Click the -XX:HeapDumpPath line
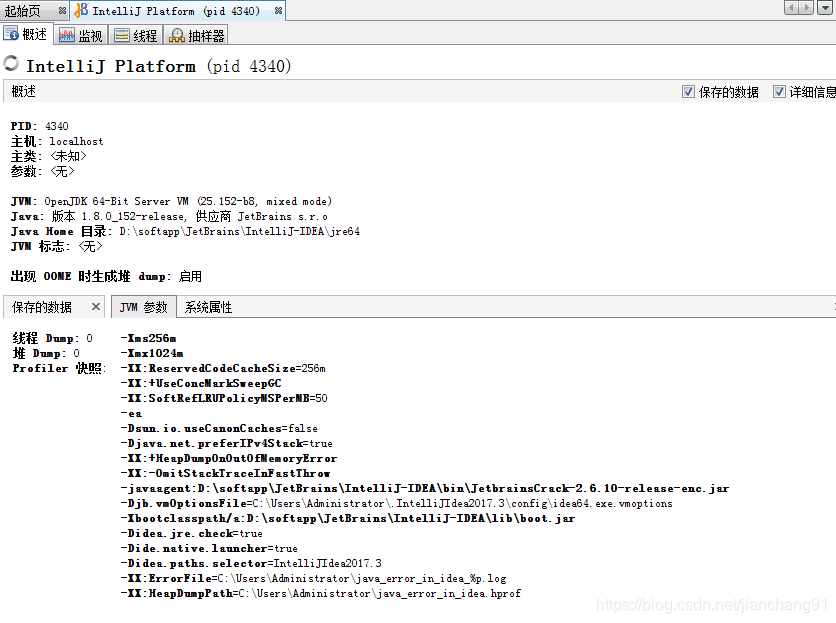836x623 pixels. click(x=320, y=593)
